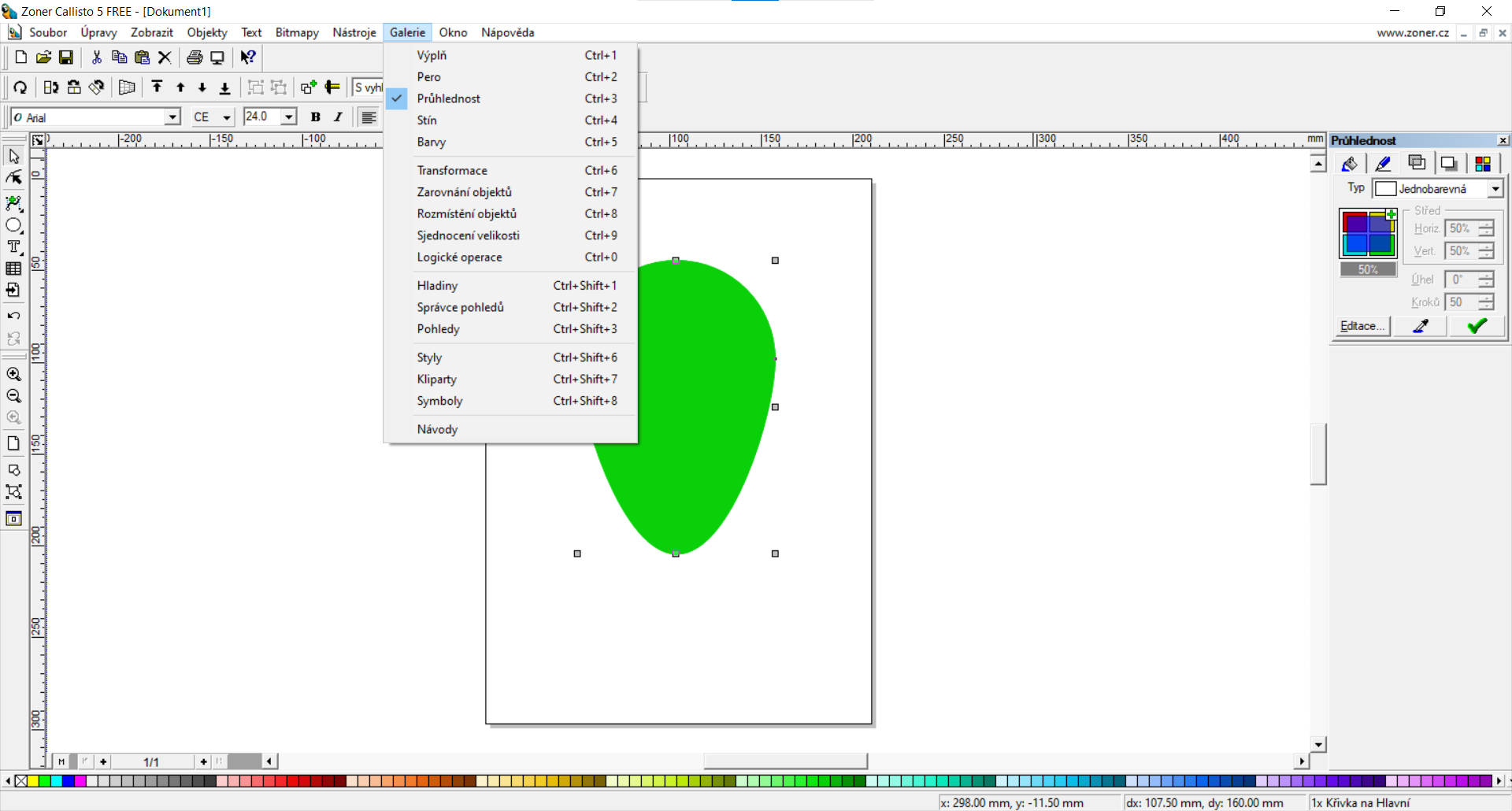Switch to the shadow gallery tab
Viewport: 1512px width, 811px height.
(1448, 164)
